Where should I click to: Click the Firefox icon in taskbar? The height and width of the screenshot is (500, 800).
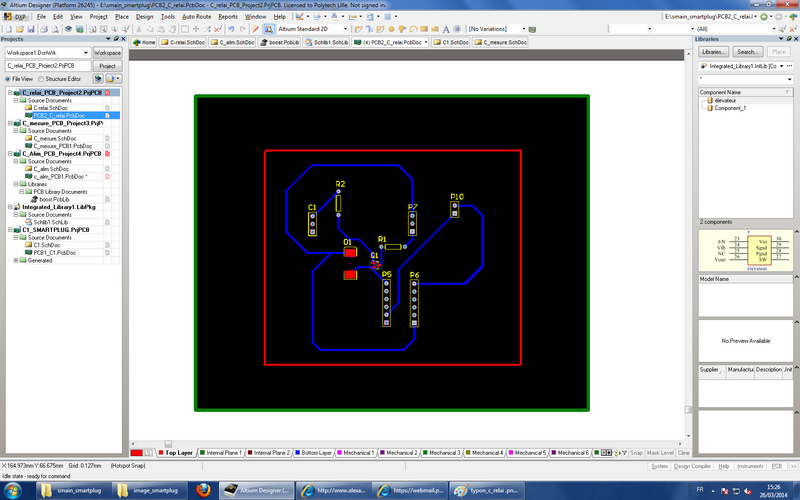pos(203,489)
